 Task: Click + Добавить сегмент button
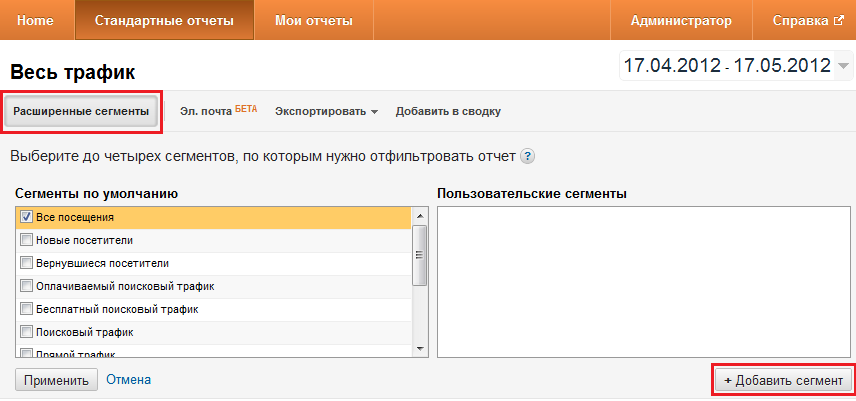(783, 380)
